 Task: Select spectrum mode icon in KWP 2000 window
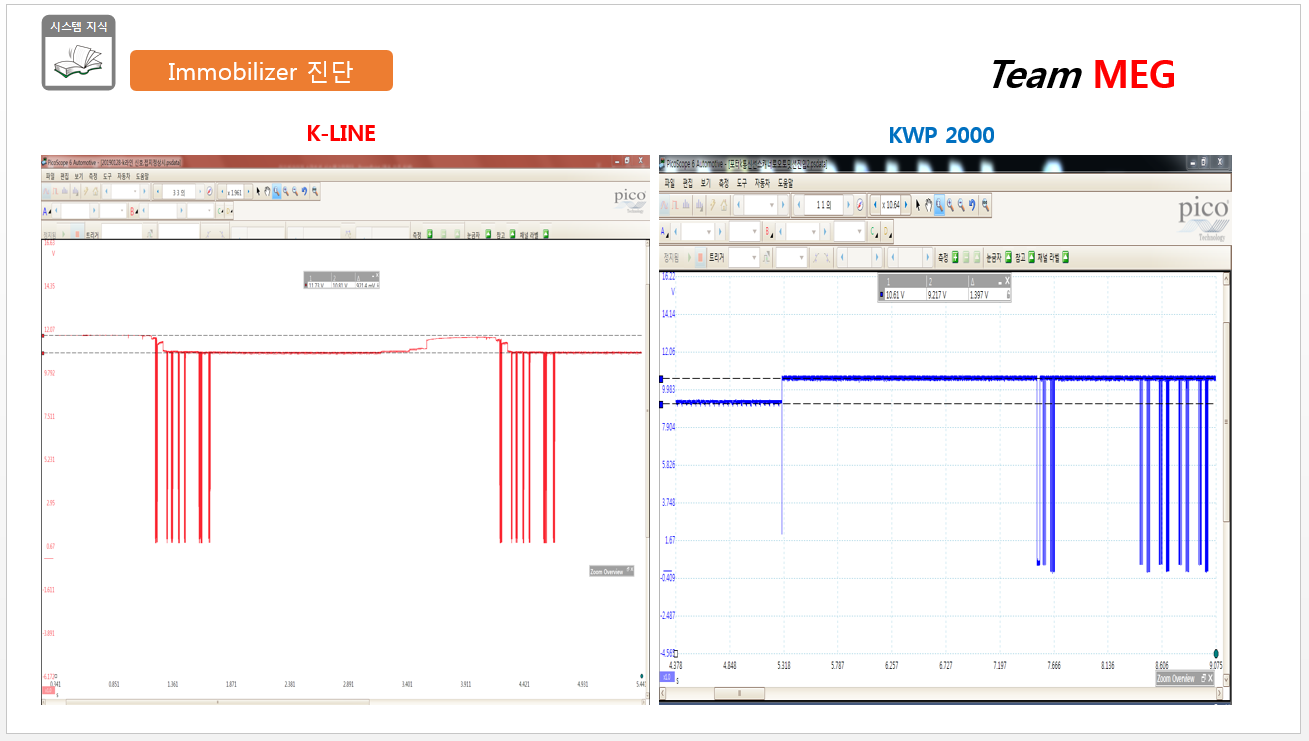tap(686, 205)
